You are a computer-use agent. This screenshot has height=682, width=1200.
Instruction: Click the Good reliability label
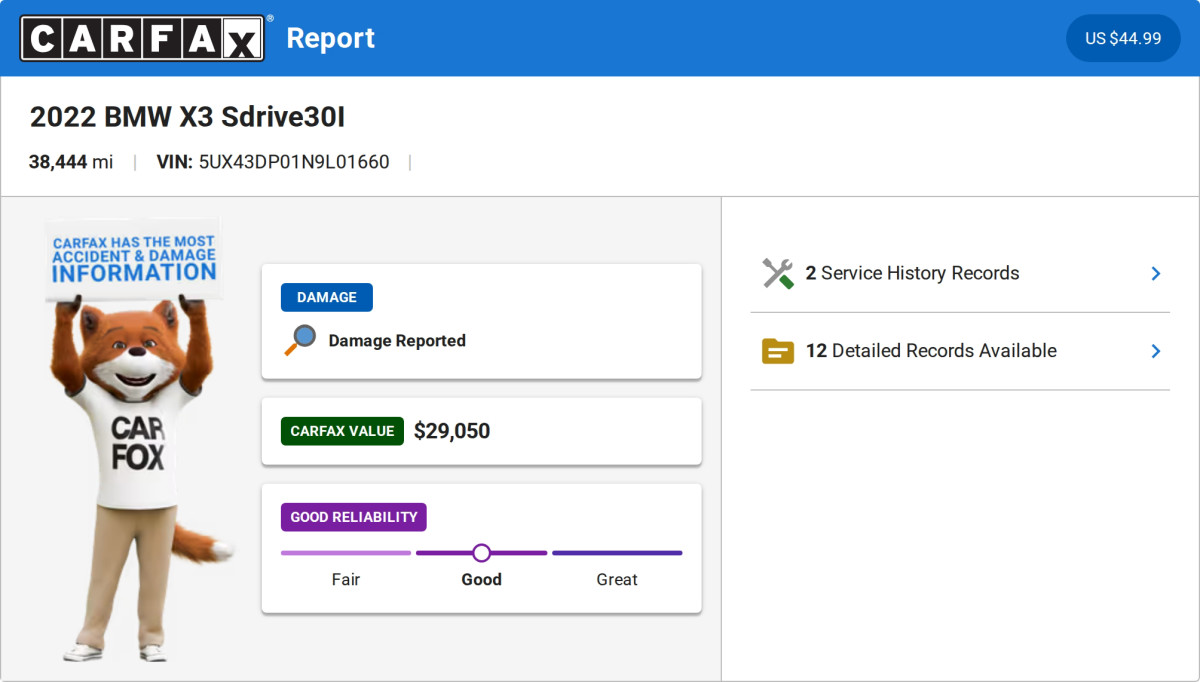click(481, 580)
